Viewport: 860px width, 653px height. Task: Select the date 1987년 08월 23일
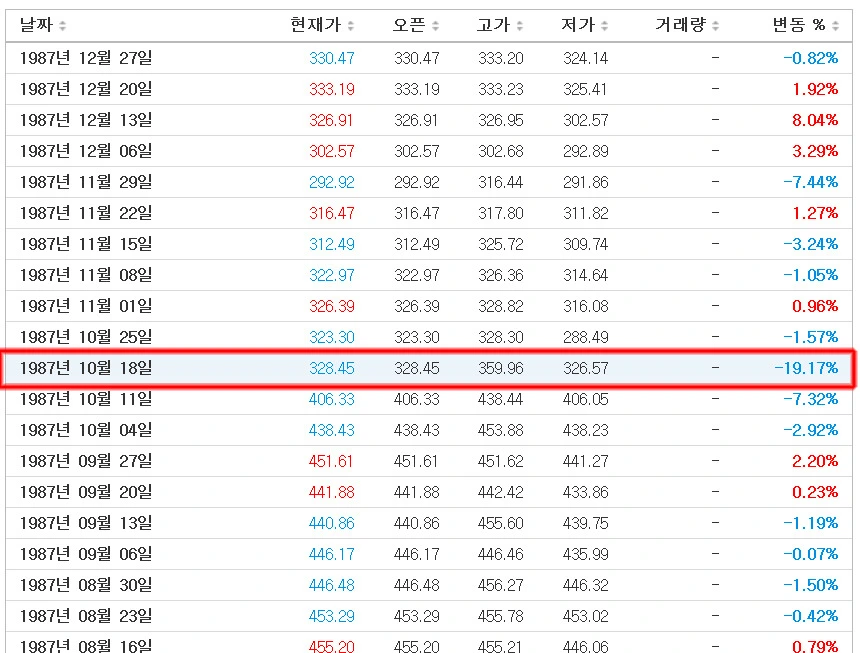pyautogui.click(x=86, y=616)
